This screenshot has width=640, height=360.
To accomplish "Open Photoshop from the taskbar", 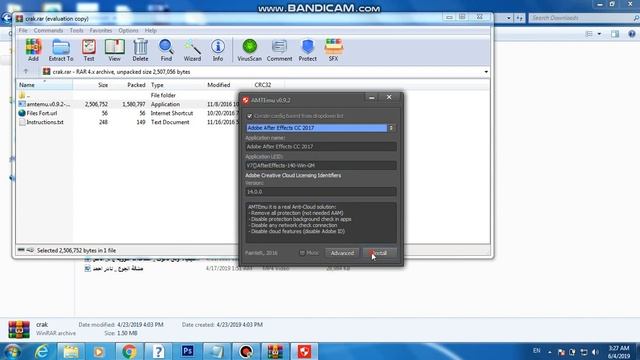I will (x=187, y=351).
